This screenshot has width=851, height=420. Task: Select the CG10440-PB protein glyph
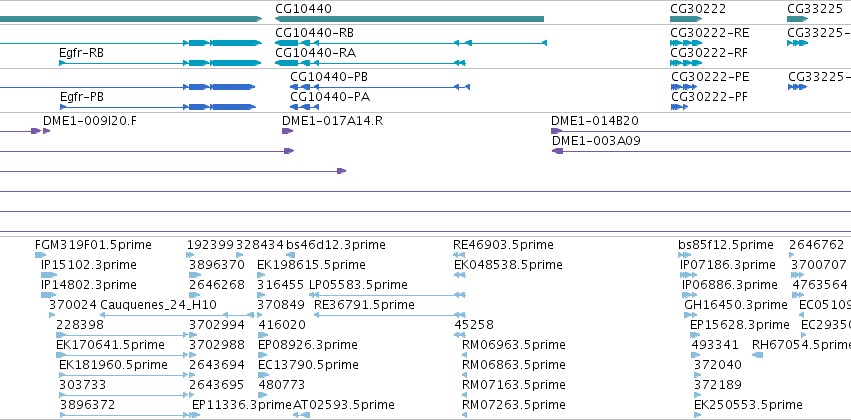click(380, 87)
